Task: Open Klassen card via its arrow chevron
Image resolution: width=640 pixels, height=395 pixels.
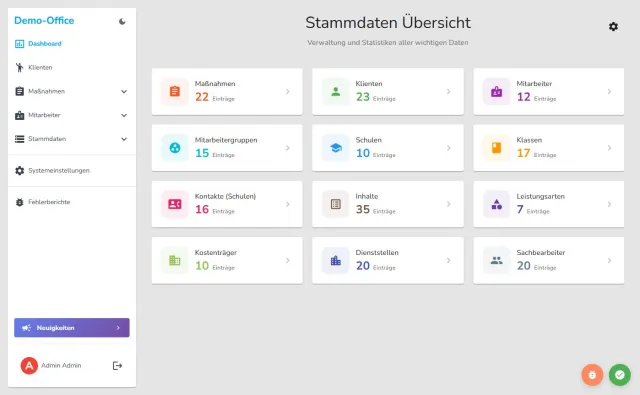Action: 609,148
